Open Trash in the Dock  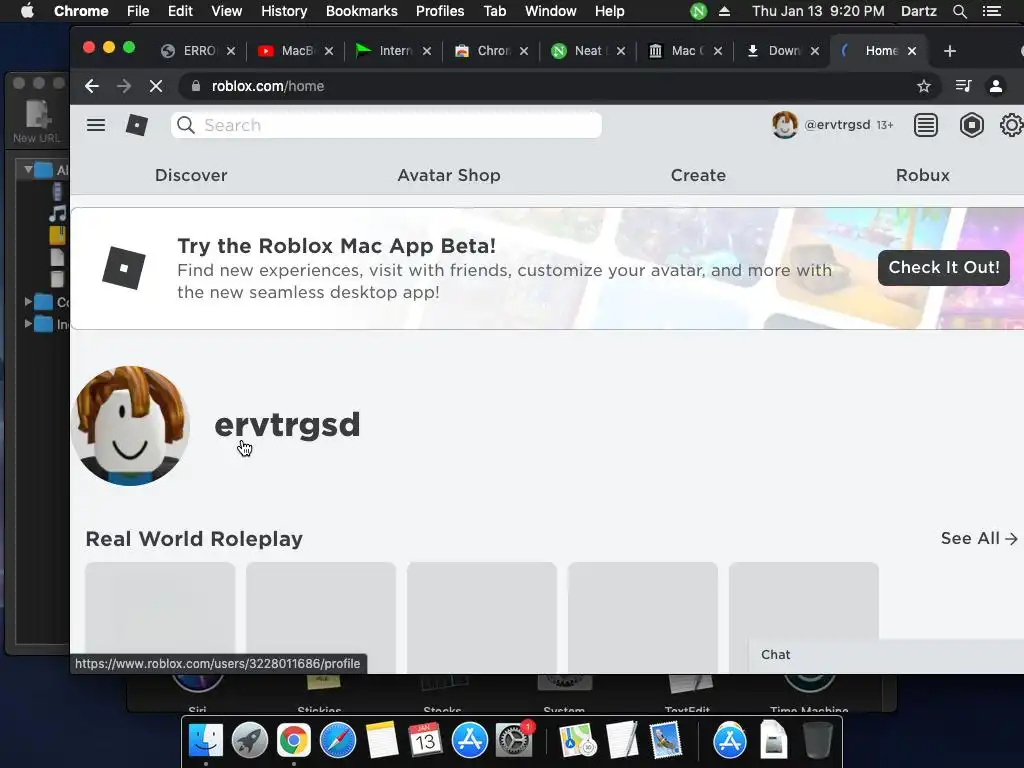[817, 741]
